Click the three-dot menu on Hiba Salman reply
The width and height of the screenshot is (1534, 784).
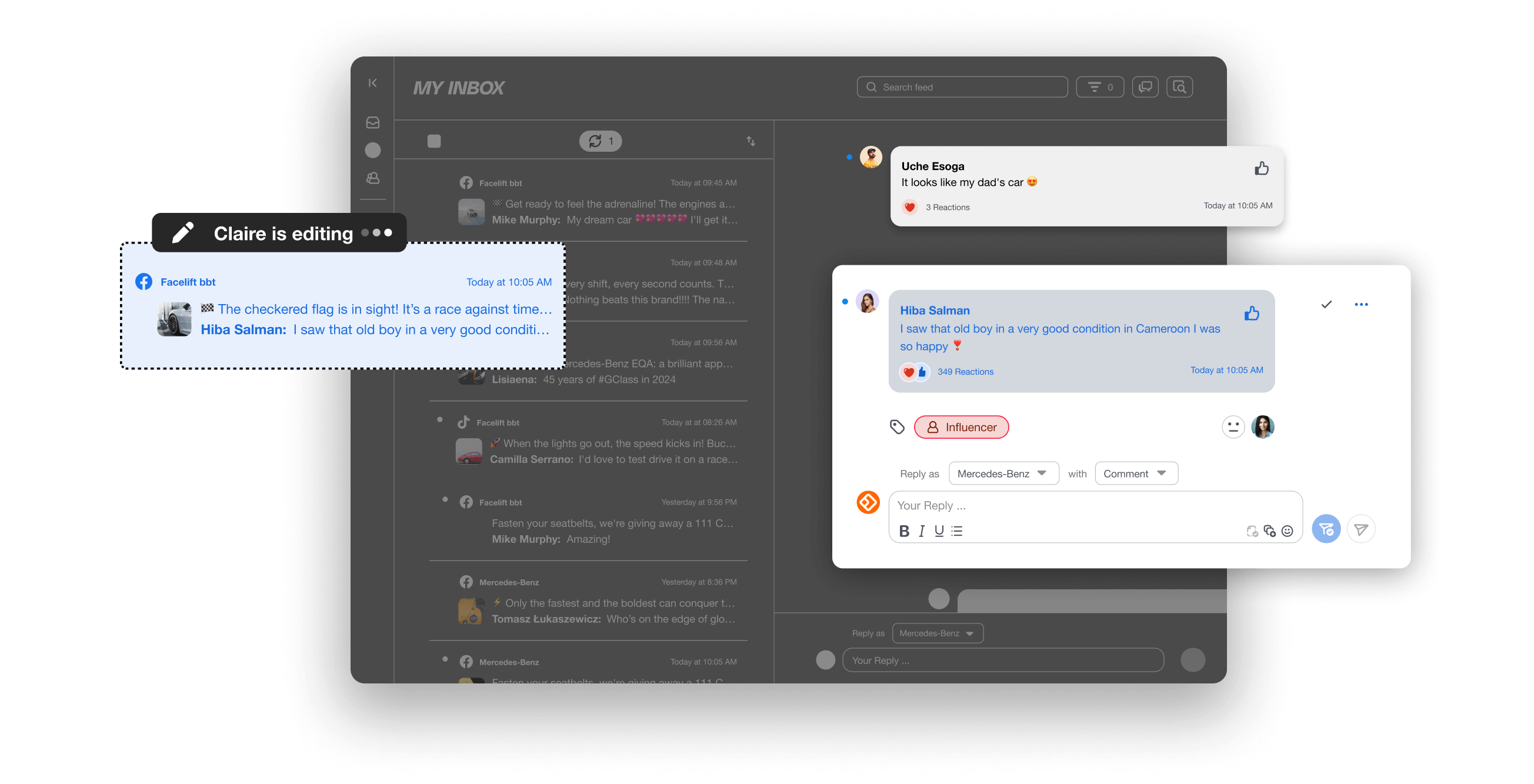click(1362, 304)
